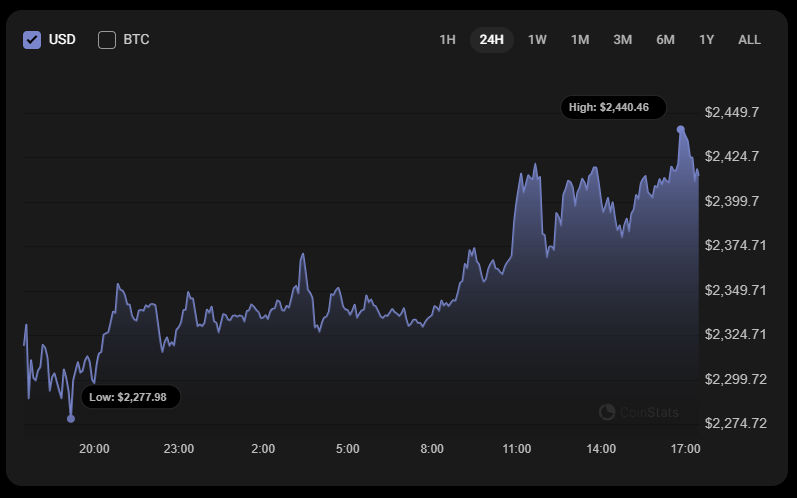Click the 11:00 time axis label
Screen dimensions: 797x498
coord(517,449)
